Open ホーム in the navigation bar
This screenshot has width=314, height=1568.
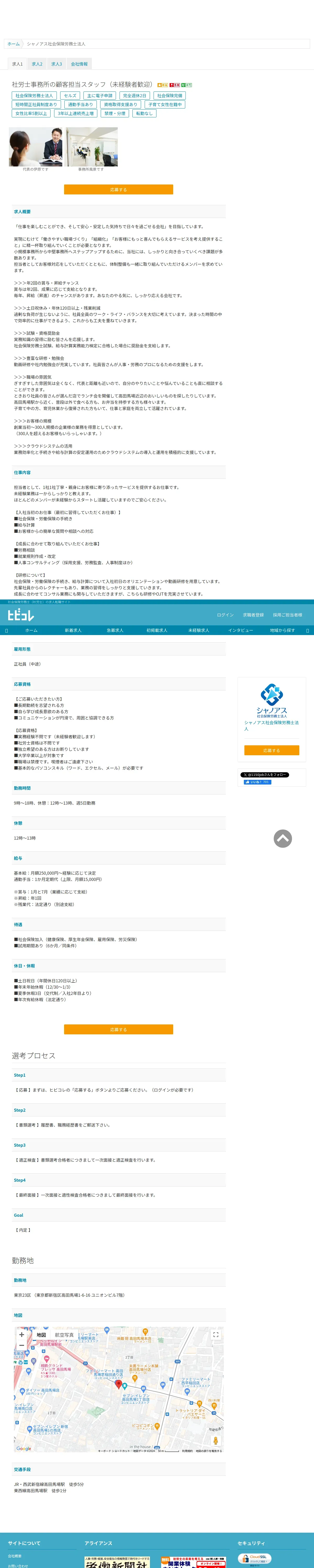coord(31,631)
